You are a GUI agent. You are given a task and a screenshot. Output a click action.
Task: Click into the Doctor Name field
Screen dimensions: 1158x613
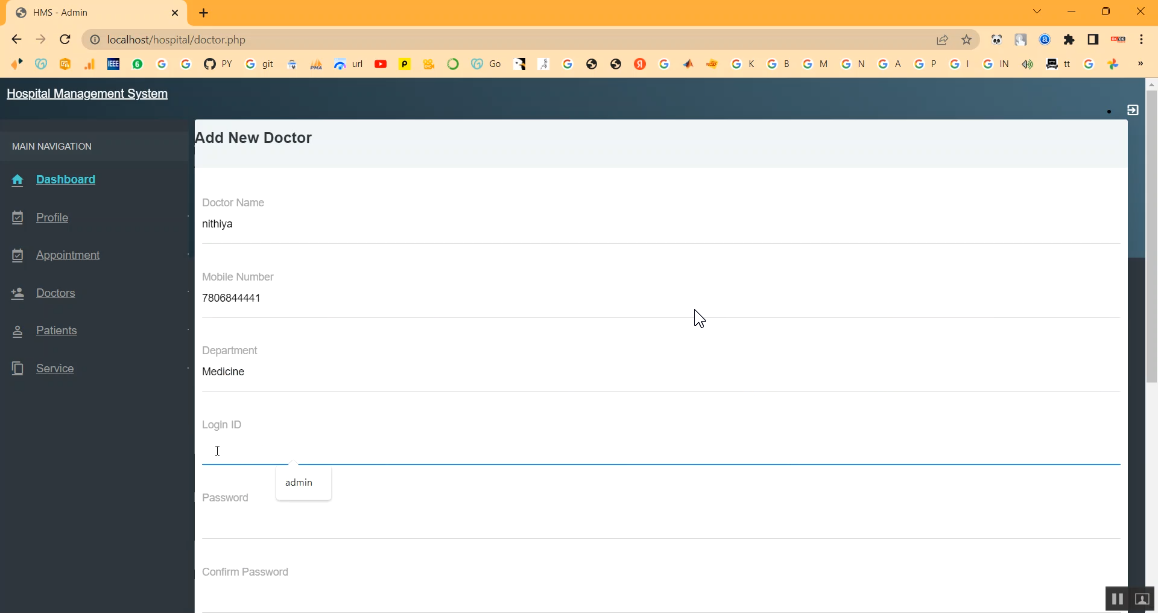[661, 225]
